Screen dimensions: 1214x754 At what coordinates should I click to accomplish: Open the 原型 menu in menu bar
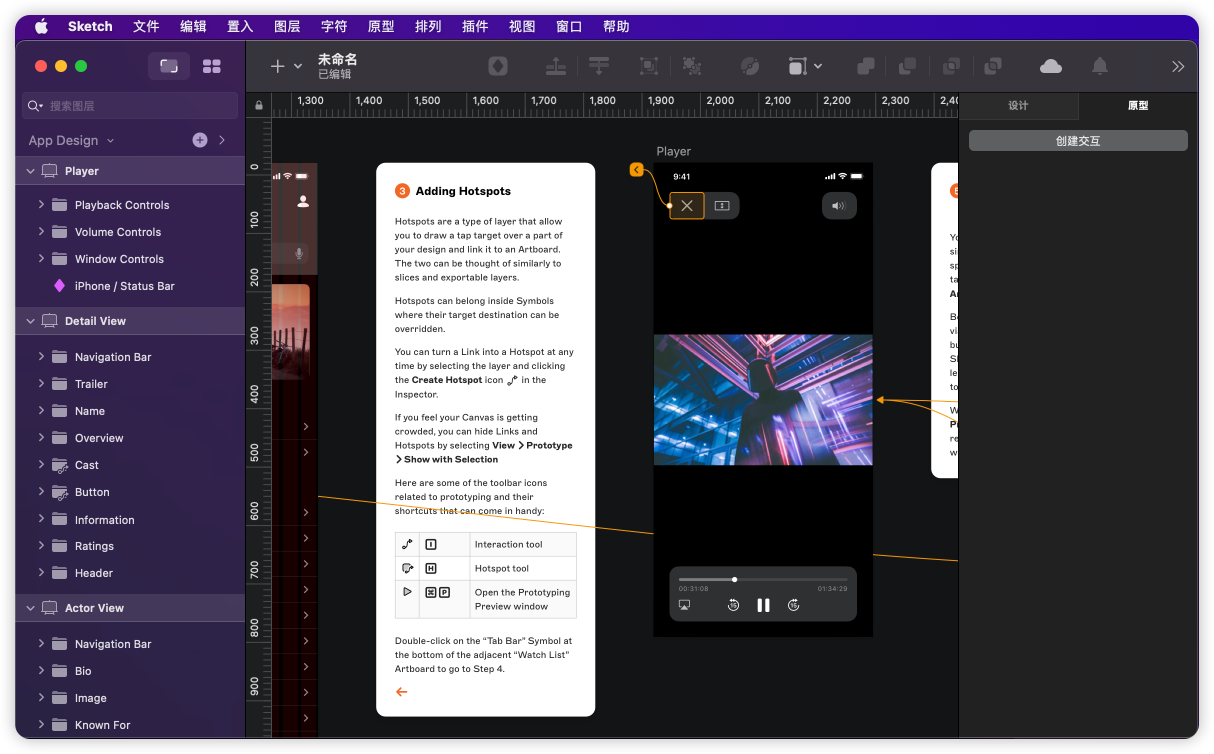point(381,27)
